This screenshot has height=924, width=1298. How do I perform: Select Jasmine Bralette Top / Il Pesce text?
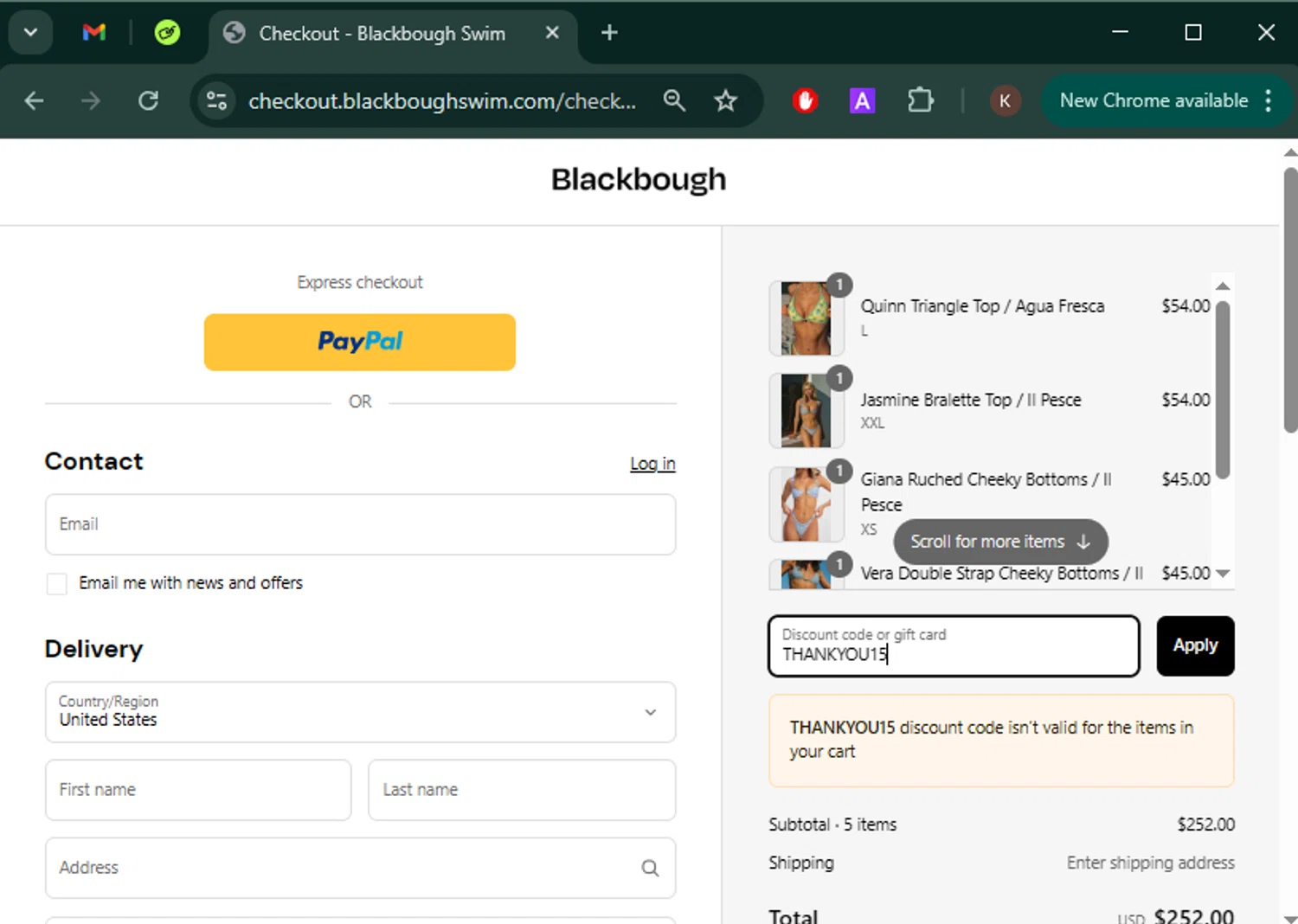971,400
